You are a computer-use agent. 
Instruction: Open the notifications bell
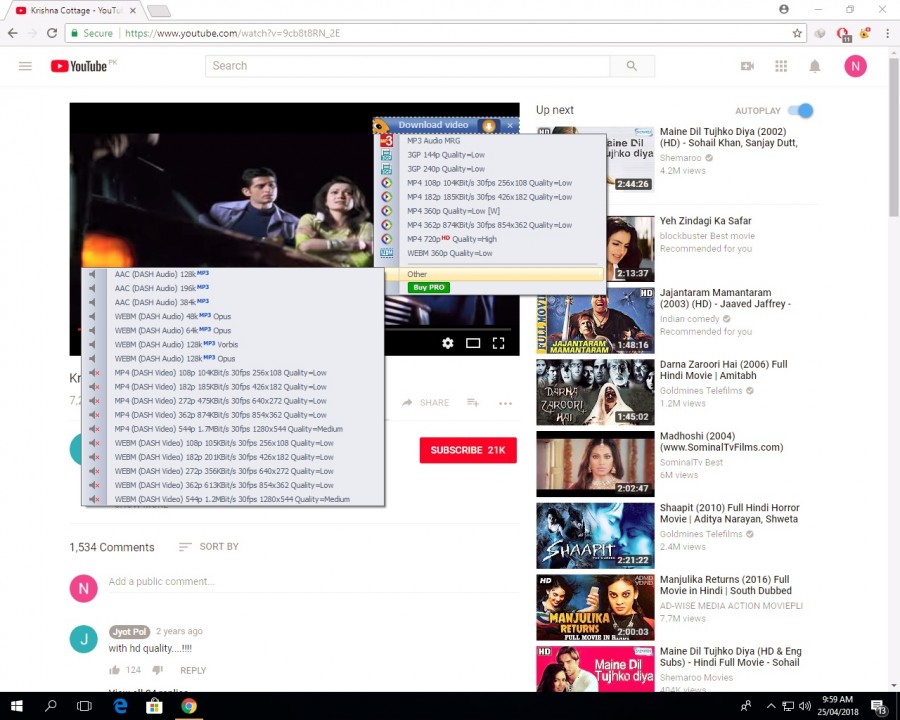[814, 66]
